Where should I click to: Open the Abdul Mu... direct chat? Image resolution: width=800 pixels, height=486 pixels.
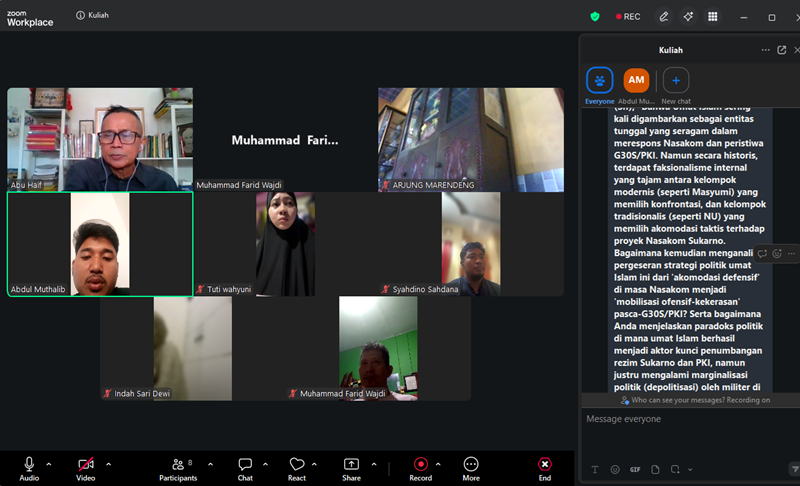636,85
